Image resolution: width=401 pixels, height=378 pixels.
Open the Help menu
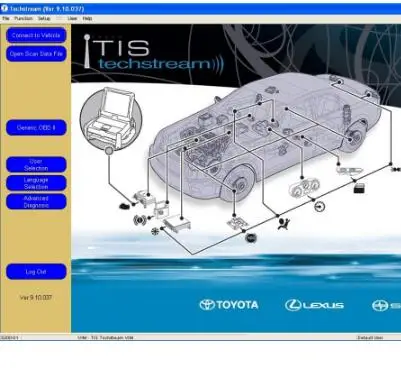87,18
